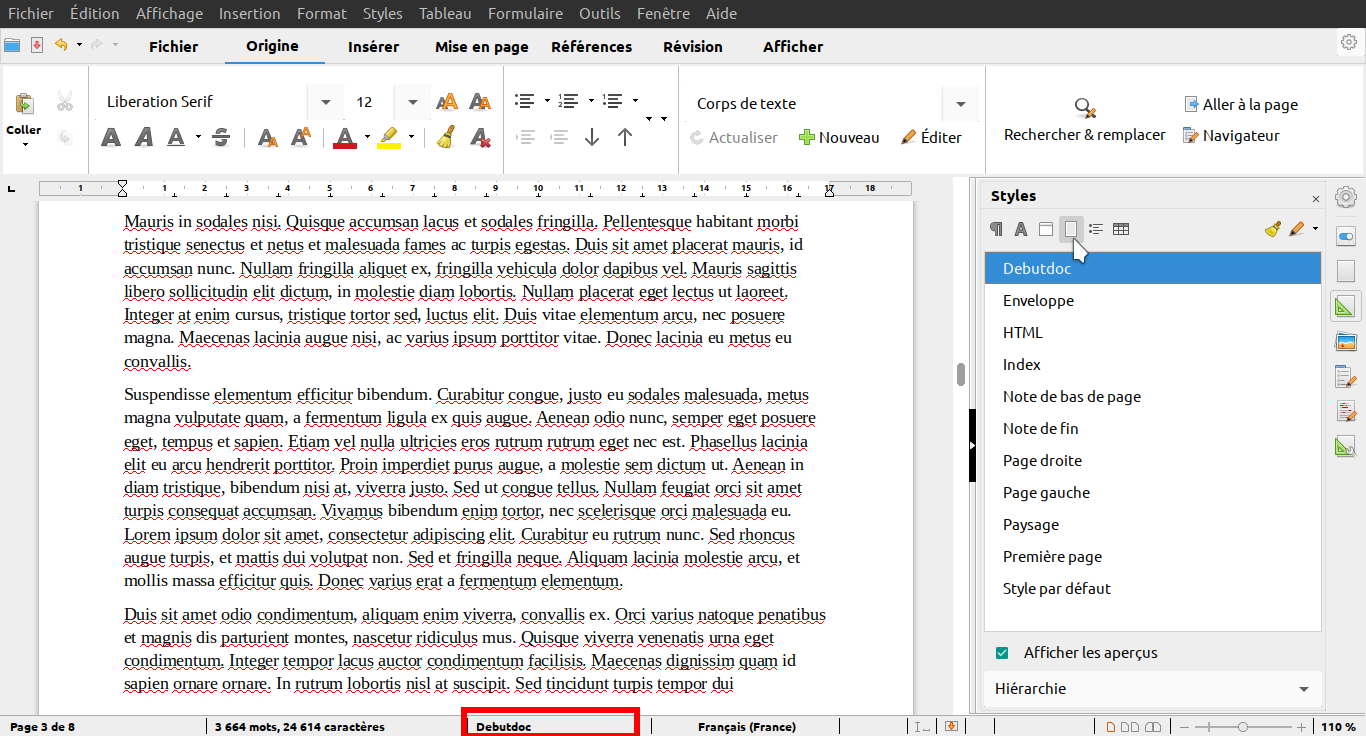This screenshot has width=1366, height=736.
Task: Switch to the Révision ribbon tab
Action: 691,46
